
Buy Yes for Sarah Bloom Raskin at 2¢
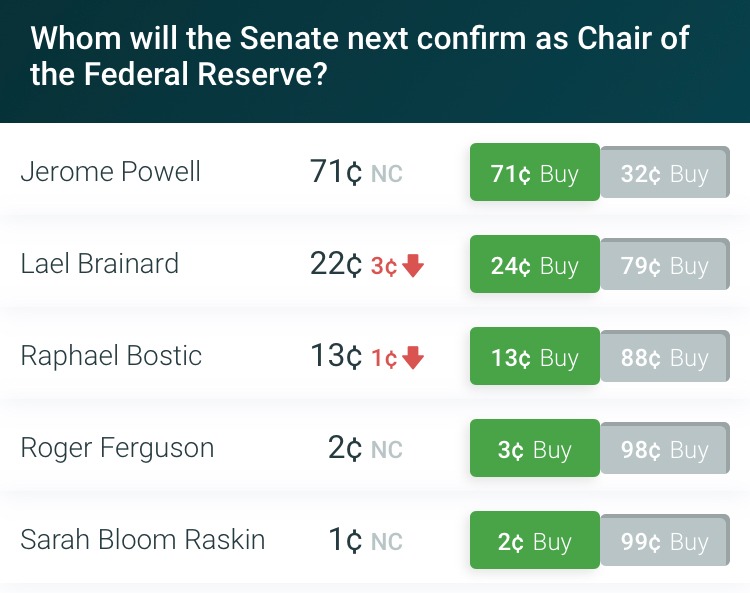534,541
